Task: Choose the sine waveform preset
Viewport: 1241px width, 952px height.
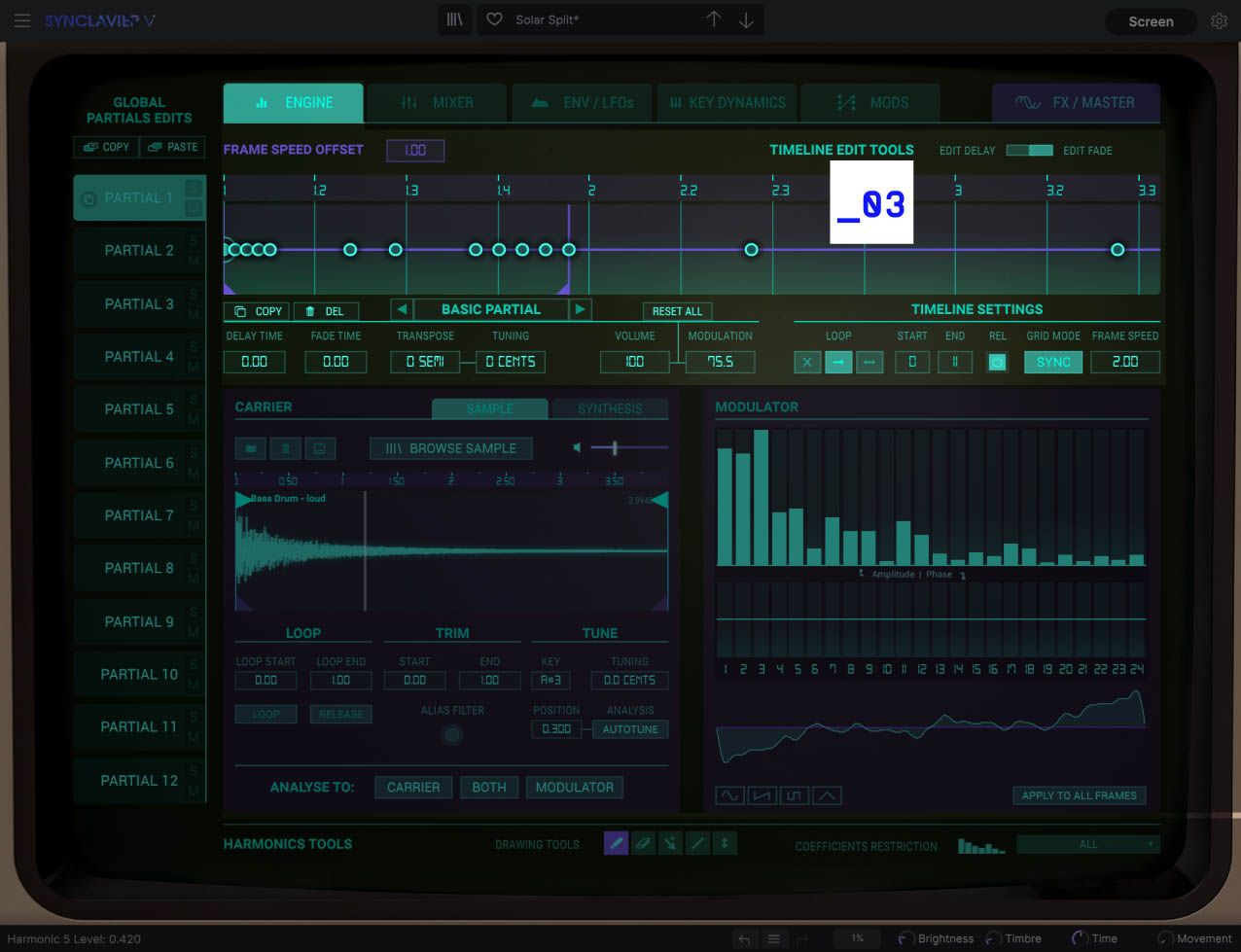Action: (x=728, y=795)
